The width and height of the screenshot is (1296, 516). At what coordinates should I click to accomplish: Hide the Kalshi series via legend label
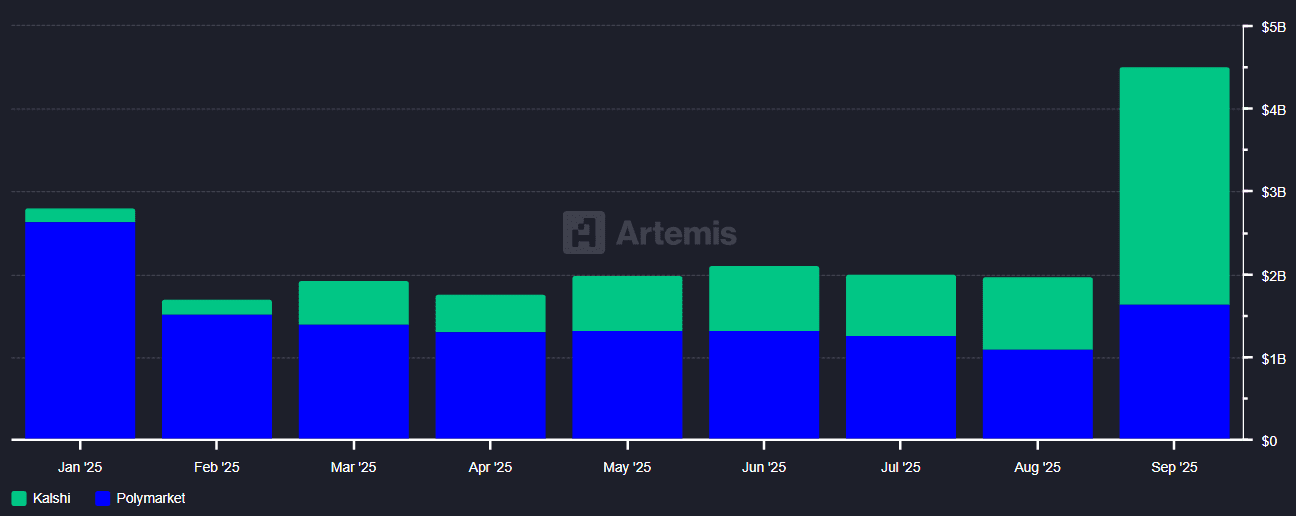52,498
